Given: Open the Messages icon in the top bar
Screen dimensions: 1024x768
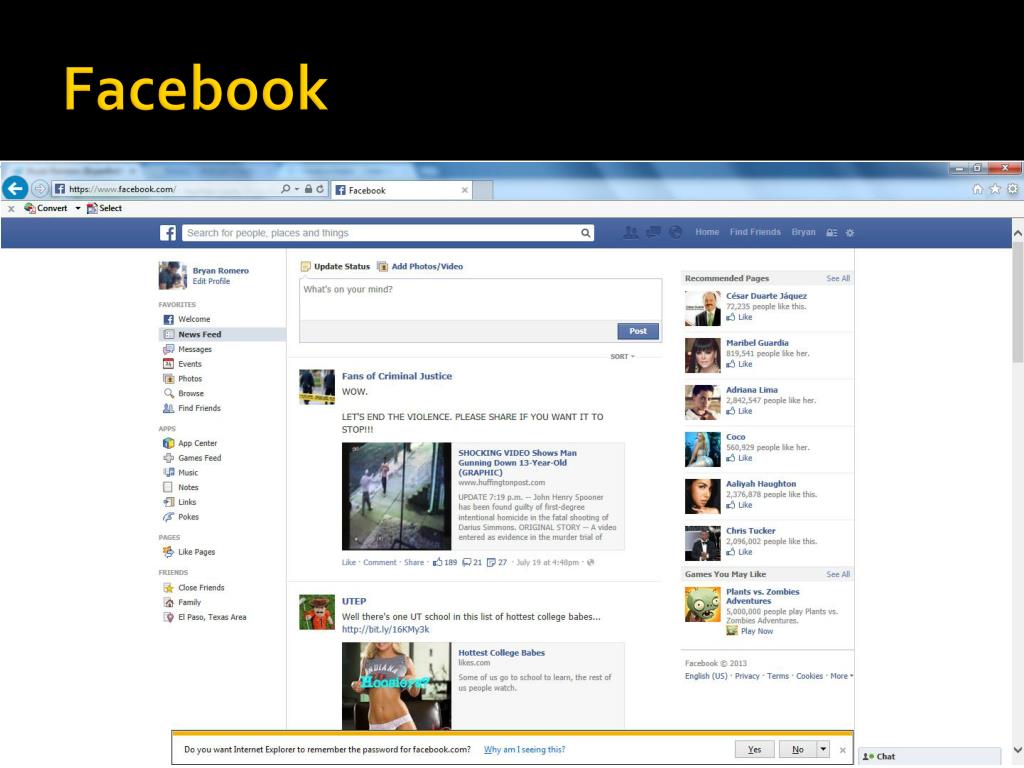Looking at the screenshot, I should pyautogui.click(x=653, y=232).
